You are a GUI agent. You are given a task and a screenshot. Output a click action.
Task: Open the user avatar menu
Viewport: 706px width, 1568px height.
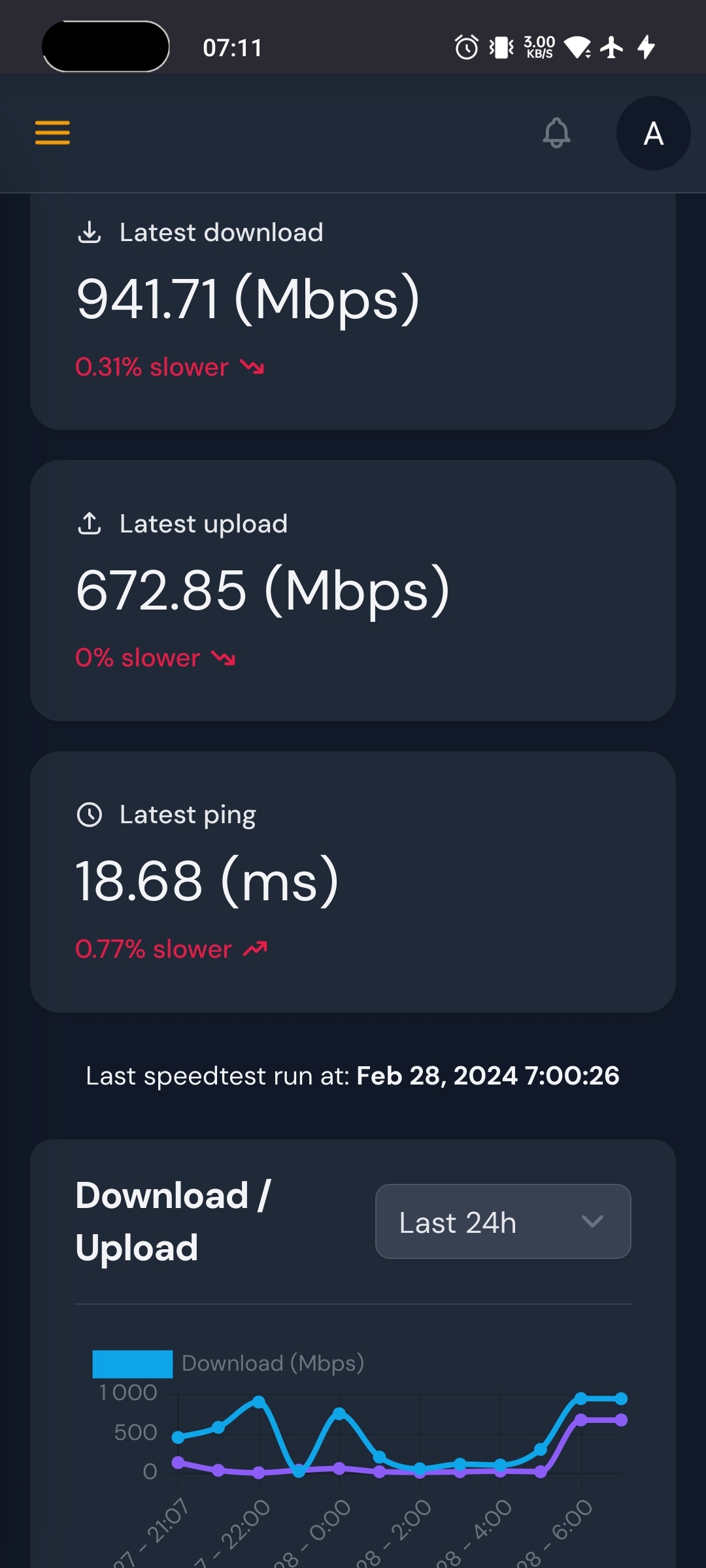click(x=653, y=133)
